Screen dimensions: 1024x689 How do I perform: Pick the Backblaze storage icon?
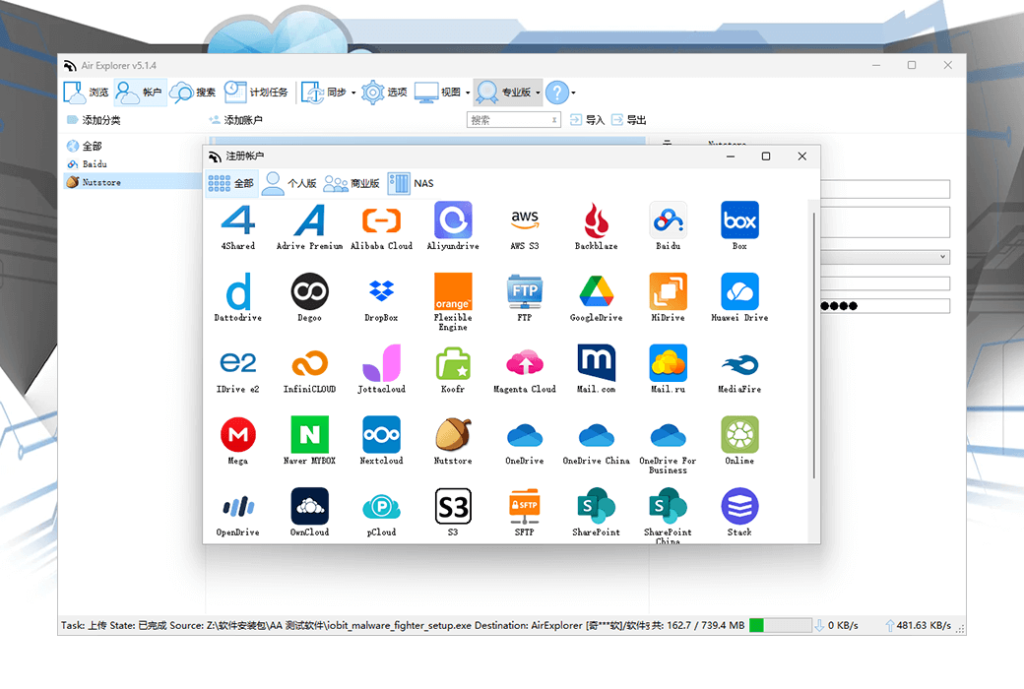click(x=596, y=220)
